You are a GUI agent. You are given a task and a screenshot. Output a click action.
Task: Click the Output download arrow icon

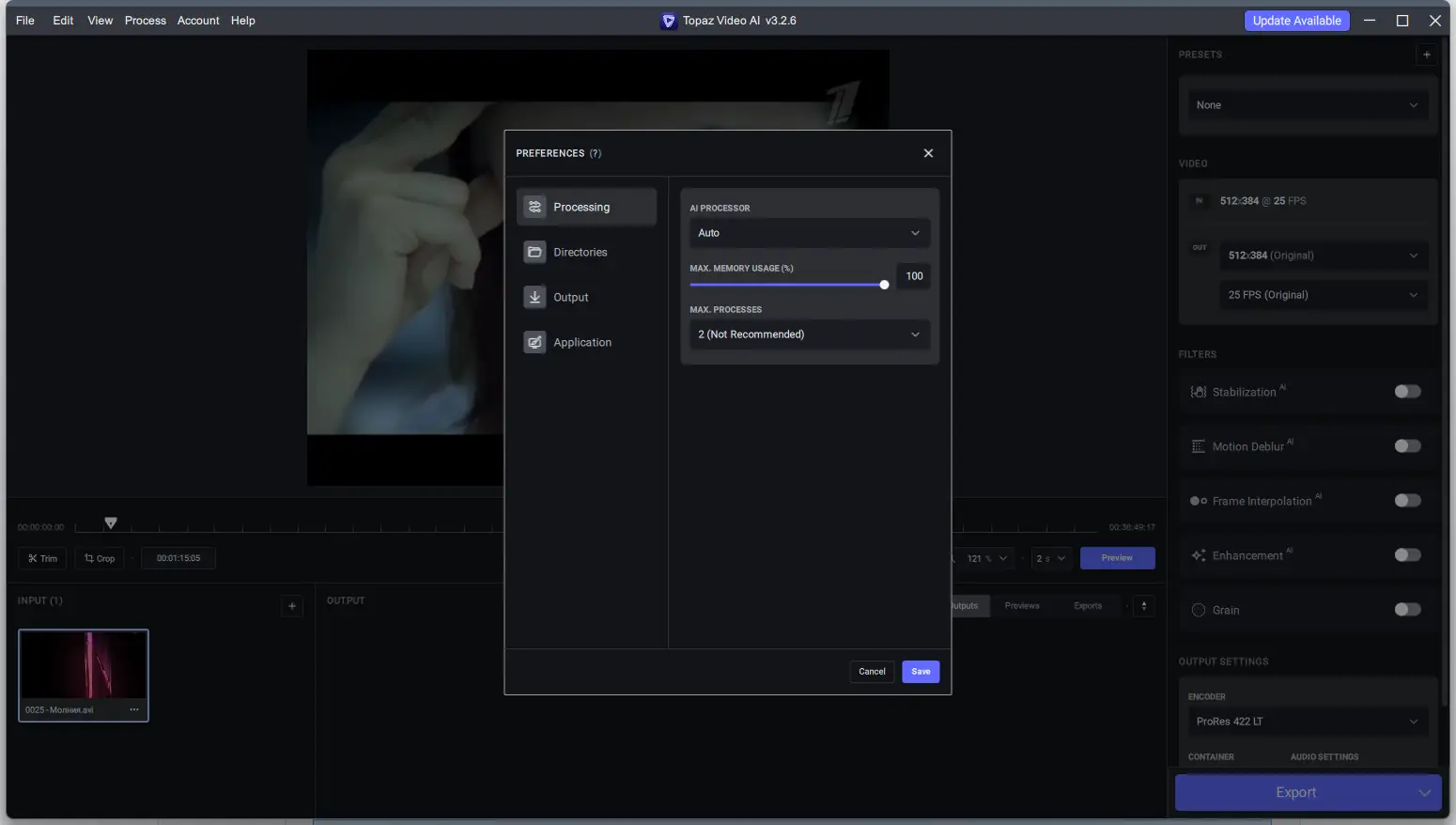pos(534,297)
